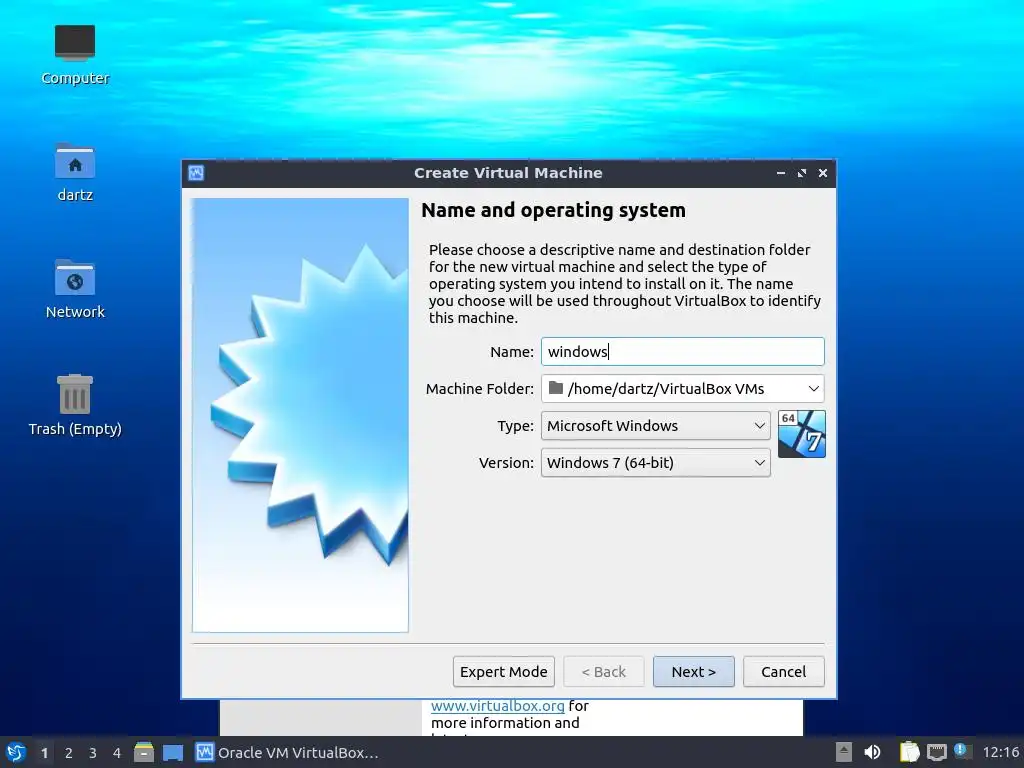Click the Windows 7 64-bit OS badge

click(x=801, y=434)
